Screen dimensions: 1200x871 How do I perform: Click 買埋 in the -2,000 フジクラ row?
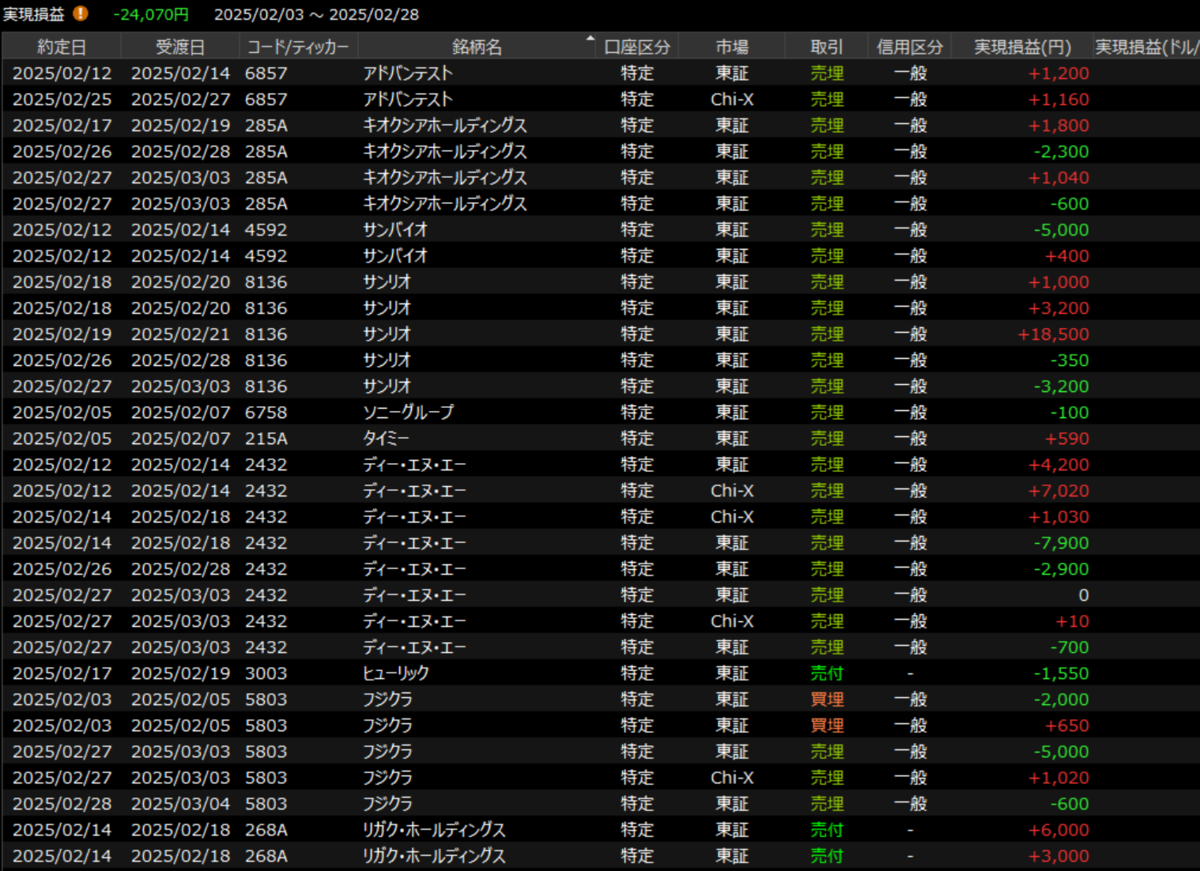click(x=827, y=698)
